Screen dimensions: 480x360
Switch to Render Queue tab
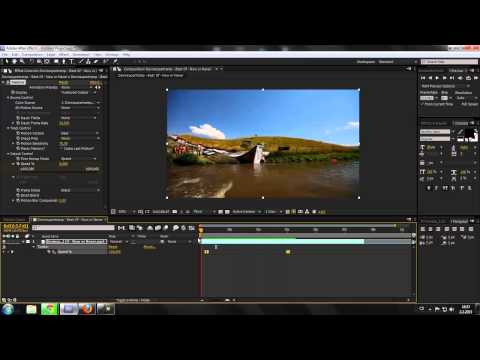14,220
